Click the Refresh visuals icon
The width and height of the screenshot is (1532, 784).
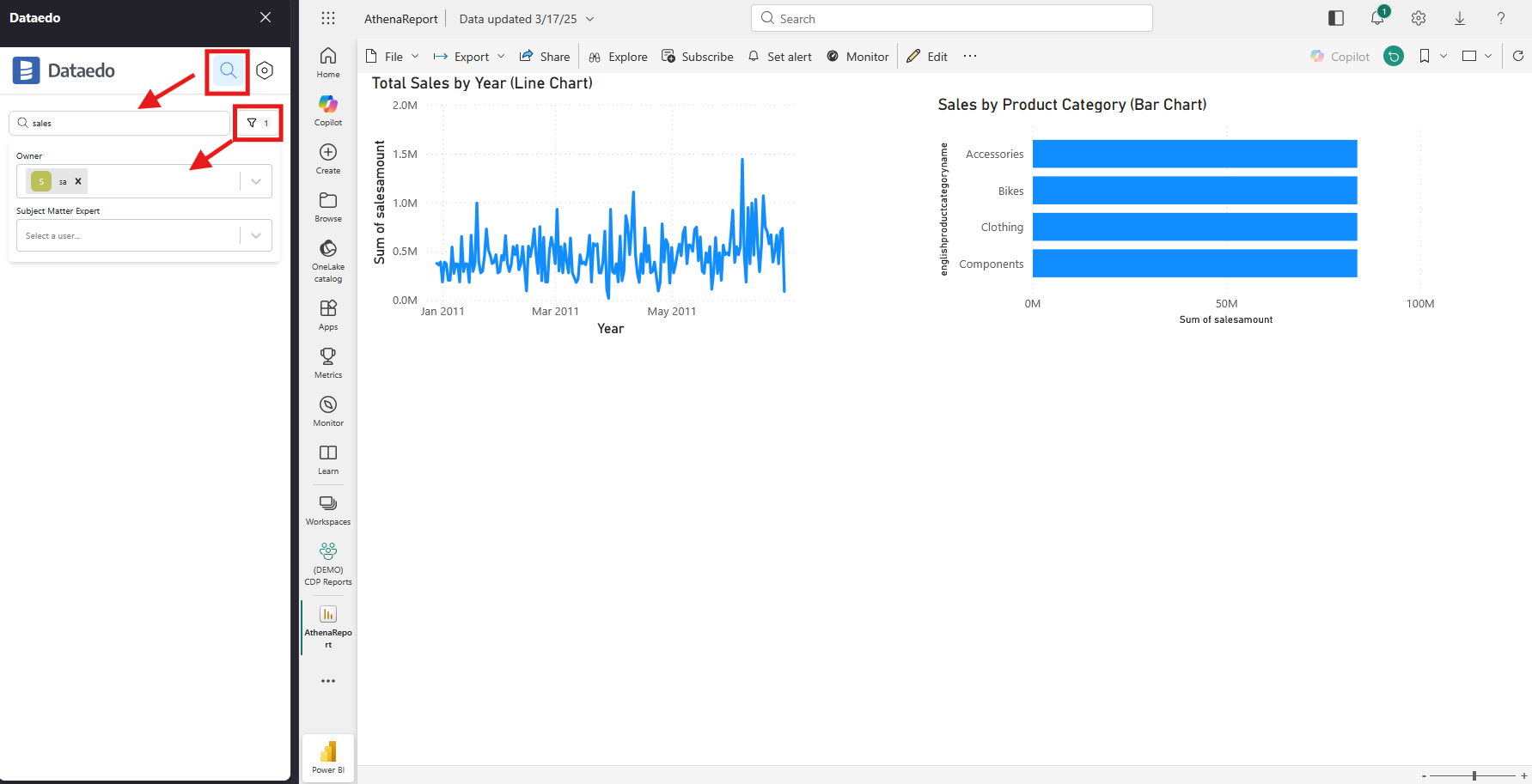1517,57
